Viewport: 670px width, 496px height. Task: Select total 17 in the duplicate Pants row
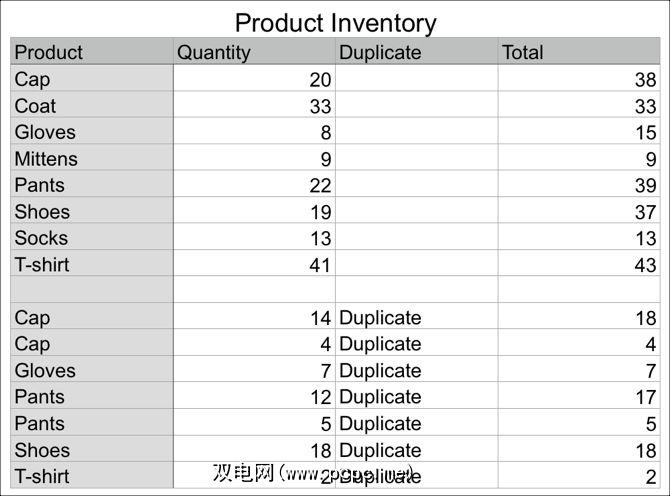click(579, 397)
